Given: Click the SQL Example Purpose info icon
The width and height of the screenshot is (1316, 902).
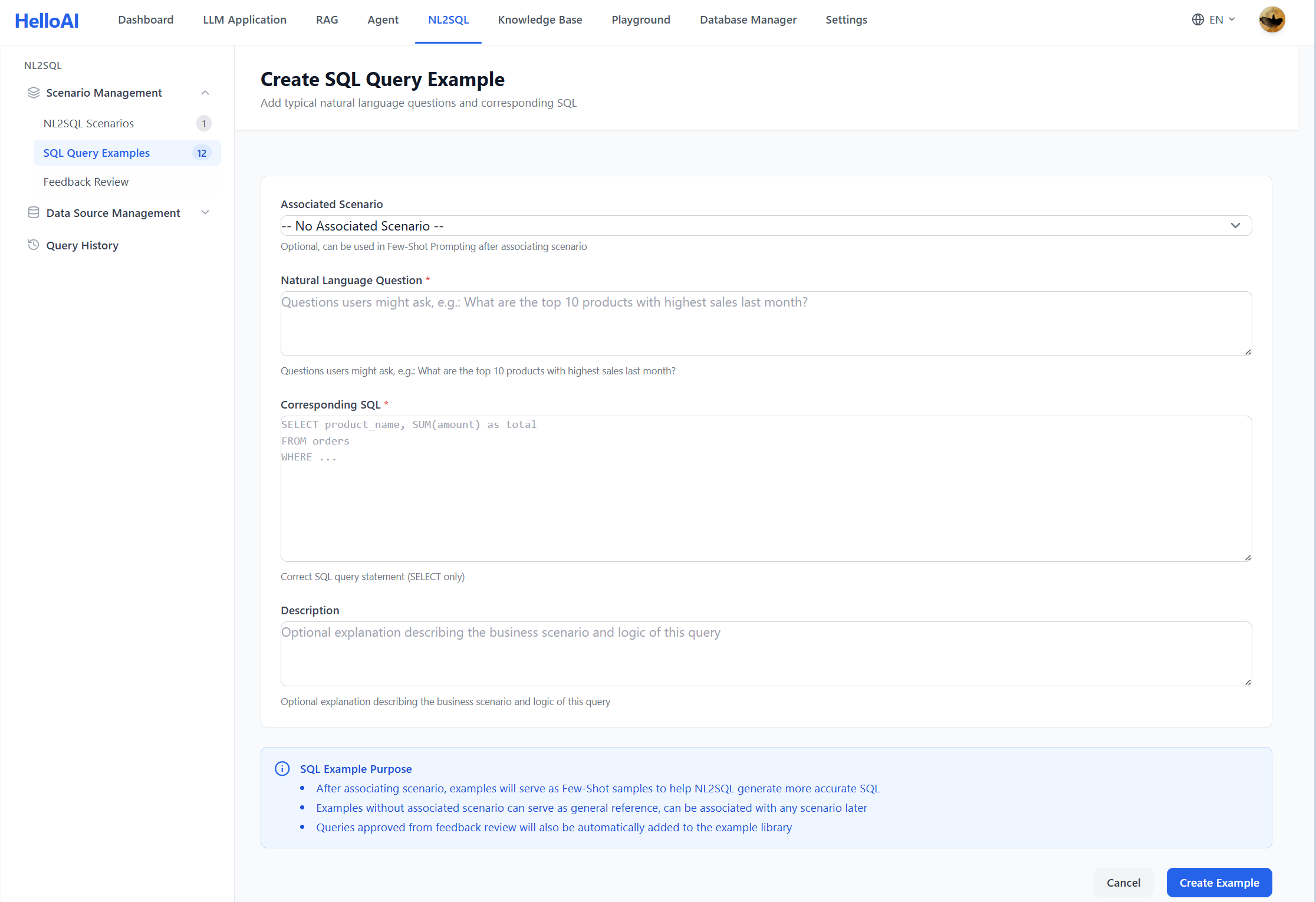Looking at the screenshot, I should pos(282,769).
